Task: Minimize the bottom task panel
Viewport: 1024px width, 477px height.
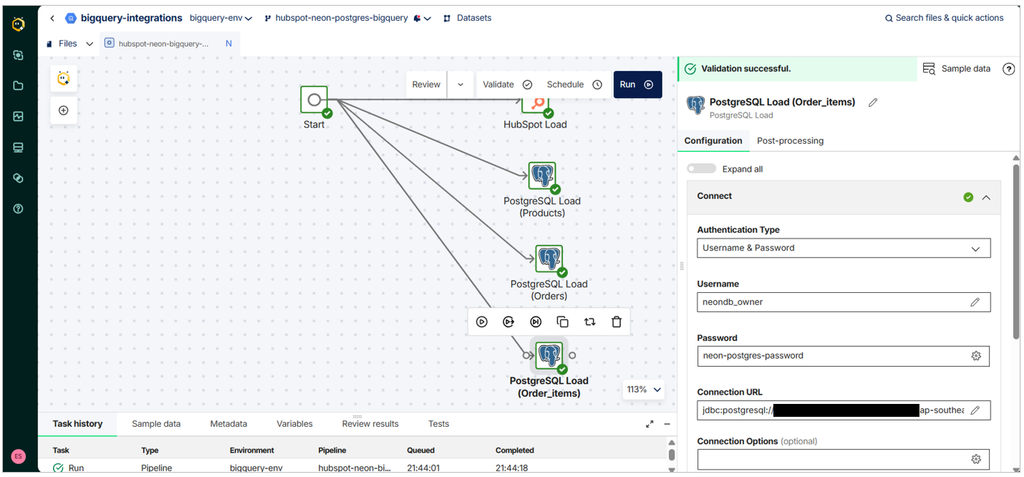Action: point(667,424)
